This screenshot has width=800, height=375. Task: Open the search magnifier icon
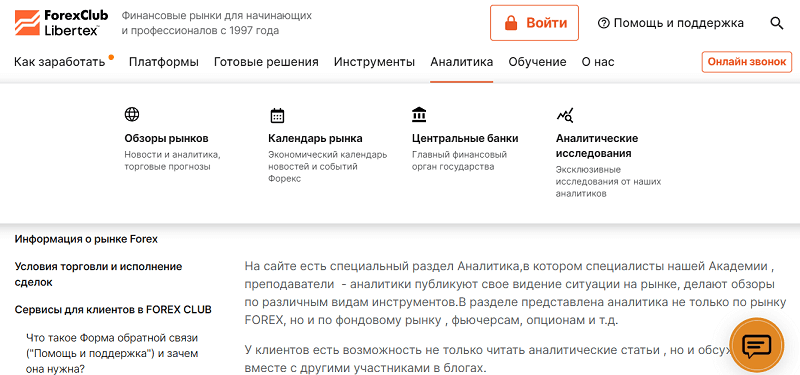(777, 23)
